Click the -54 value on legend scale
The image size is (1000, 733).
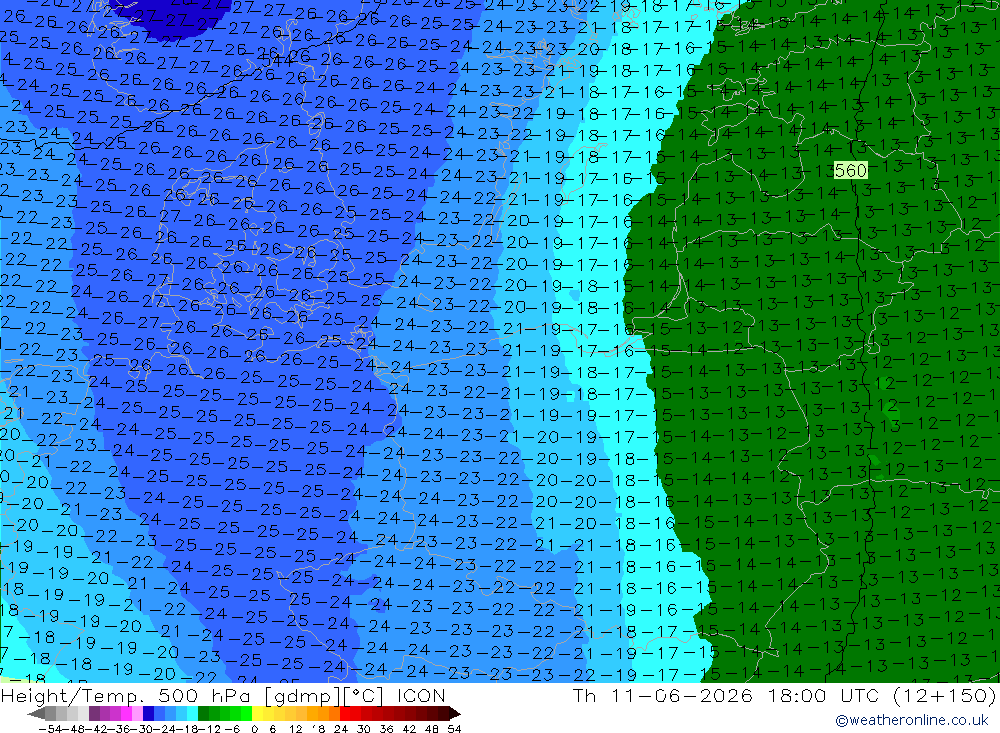click(50, 729)
